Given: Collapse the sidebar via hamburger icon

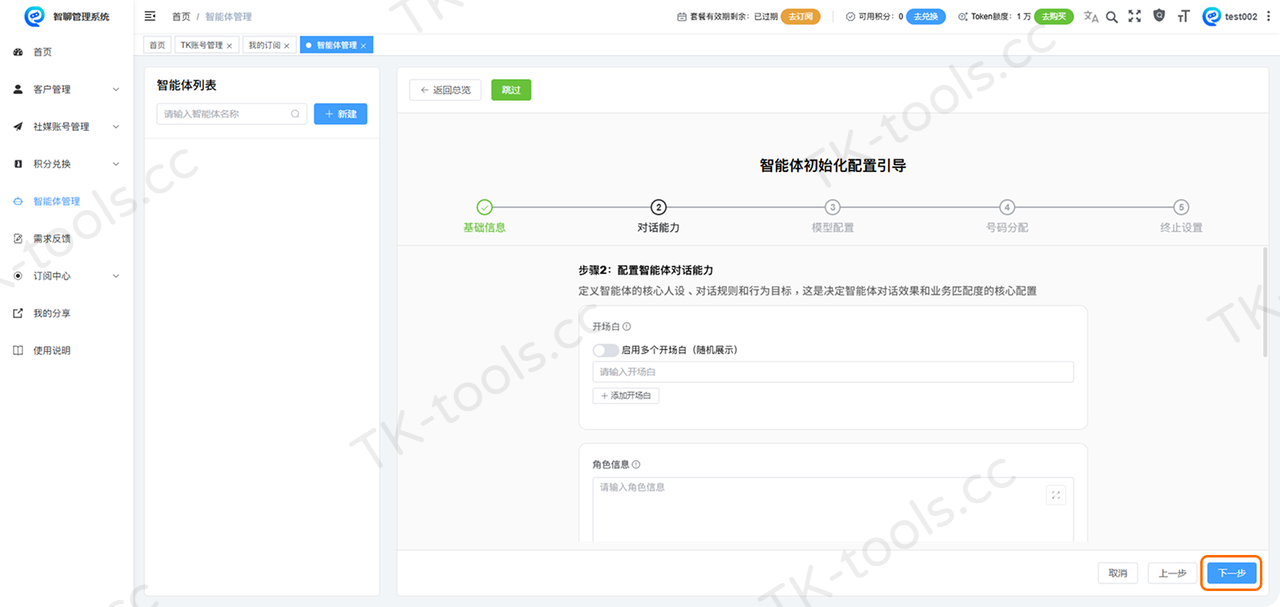Looking at the screenshot, I should click(150, 16).
